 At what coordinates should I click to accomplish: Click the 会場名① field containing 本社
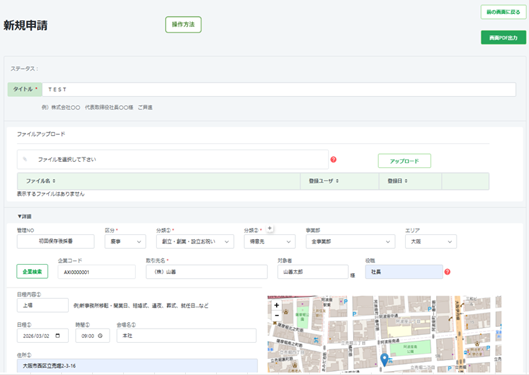point(187,336)
